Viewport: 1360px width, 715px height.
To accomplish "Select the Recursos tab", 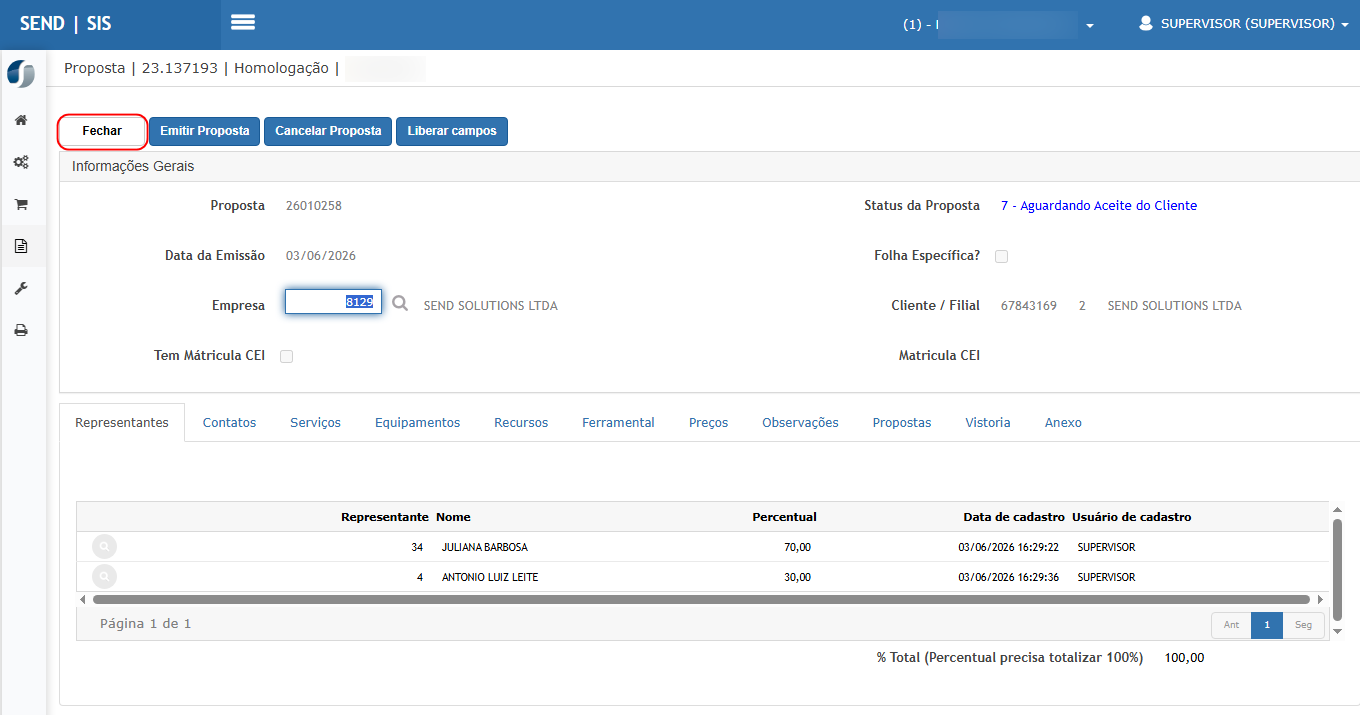I will (x=521, y=423).
